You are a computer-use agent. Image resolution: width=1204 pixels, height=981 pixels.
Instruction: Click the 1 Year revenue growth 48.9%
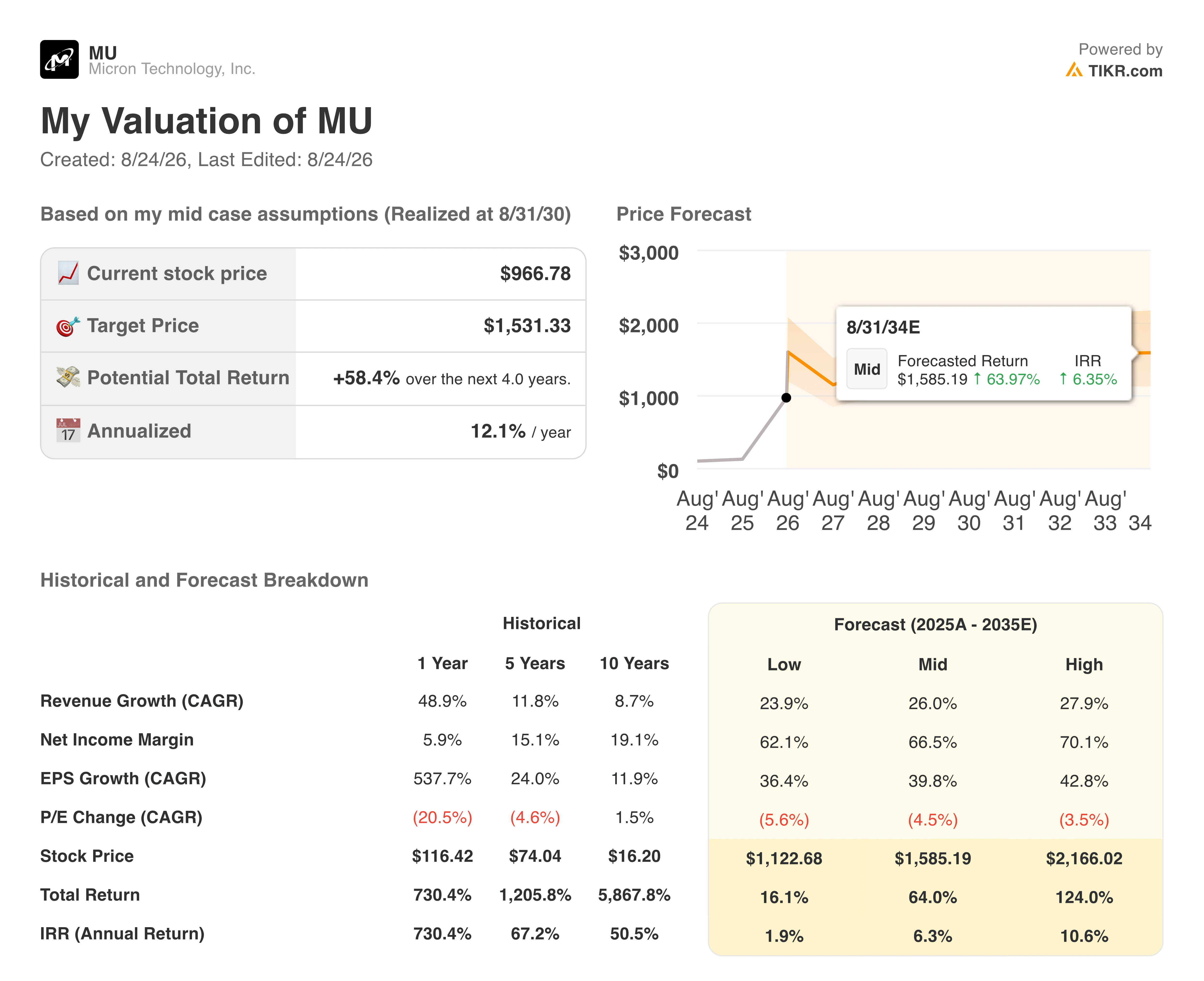(x=442, y=701)
